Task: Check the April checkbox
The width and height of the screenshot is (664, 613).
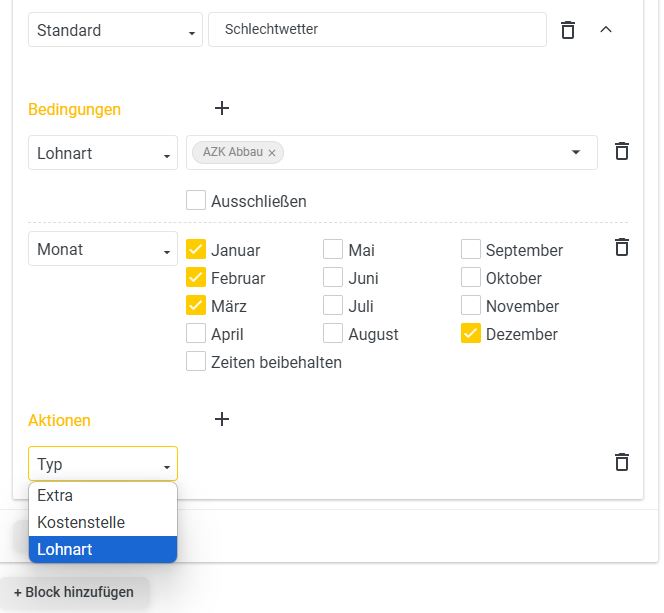Action: coord(196,333)
